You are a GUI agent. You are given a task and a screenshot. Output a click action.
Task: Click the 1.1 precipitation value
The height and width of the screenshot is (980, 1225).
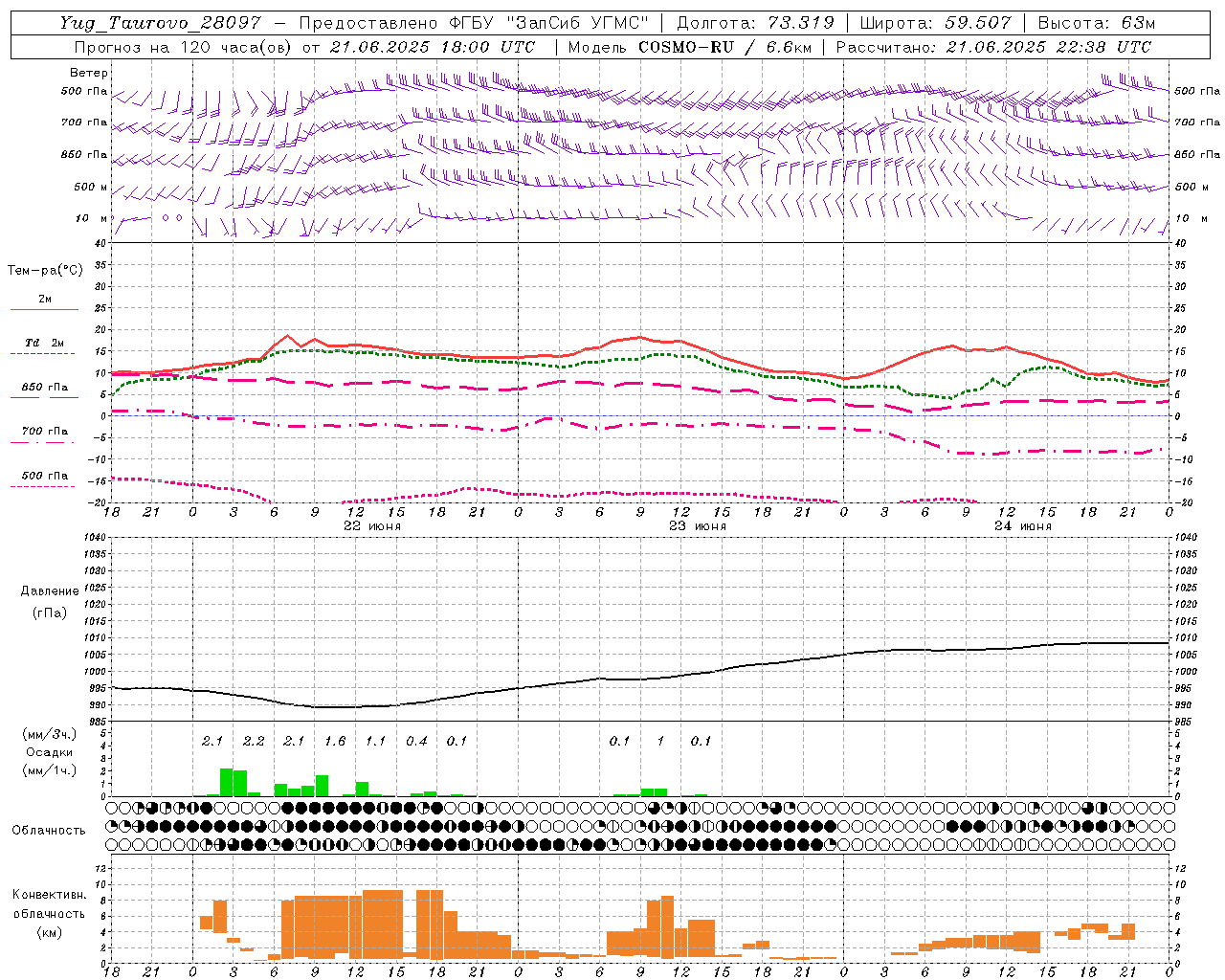point(375,742)
